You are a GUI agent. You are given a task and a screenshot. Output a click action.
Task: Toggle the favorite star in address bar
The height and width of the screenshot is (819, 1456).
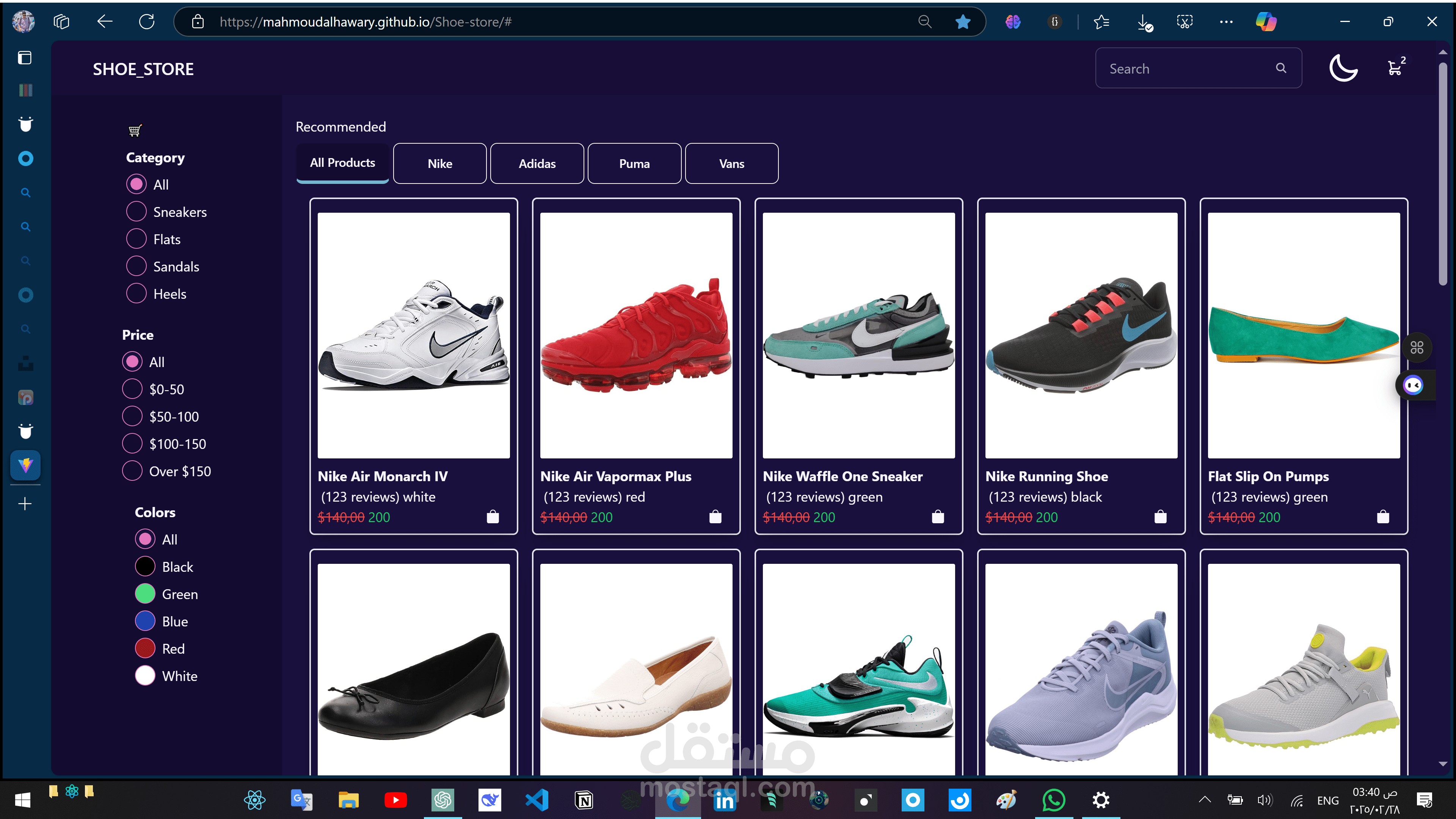coord(963,22)
